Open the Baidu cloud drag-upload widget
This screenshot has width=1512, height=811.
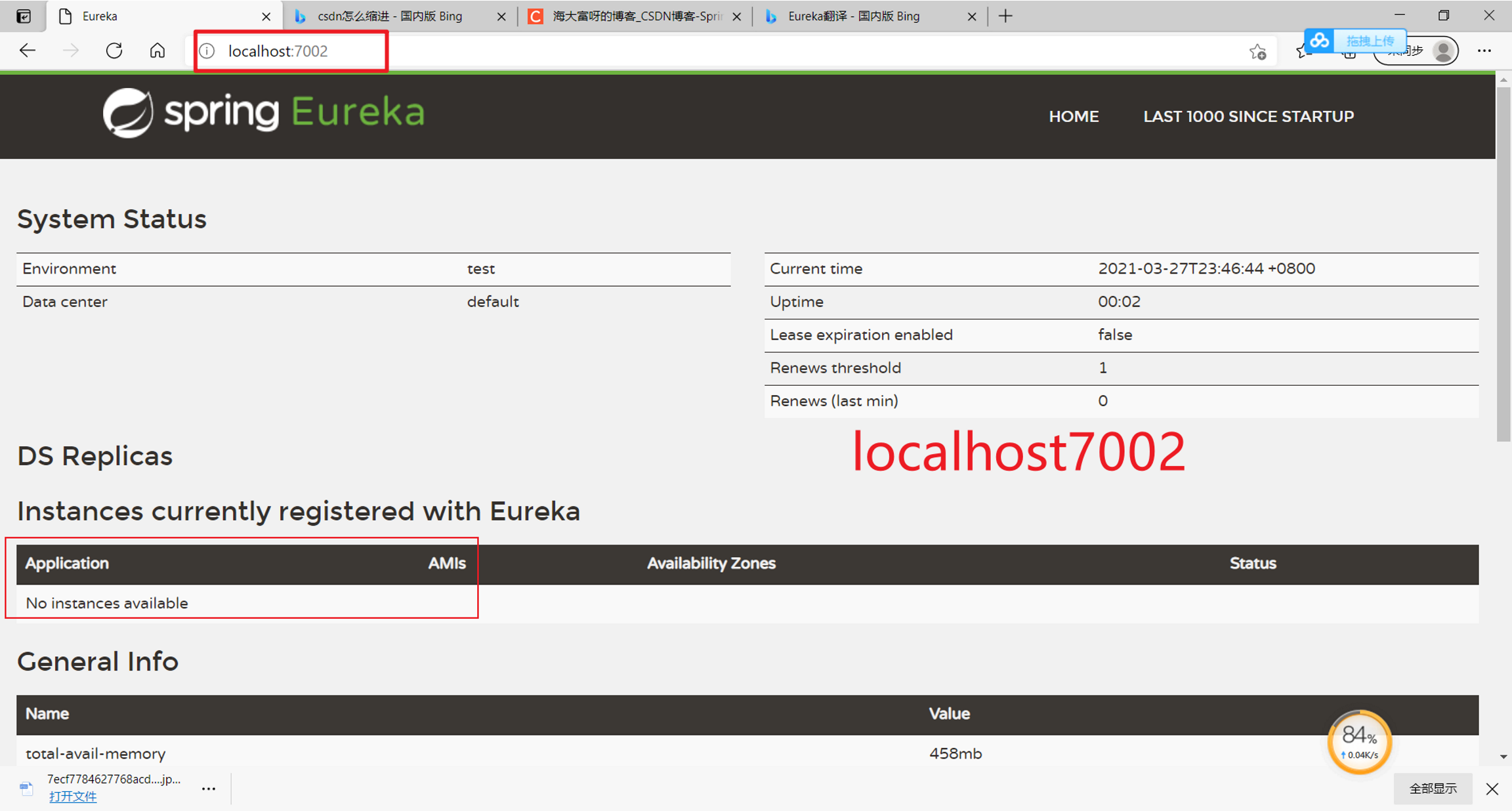1356,41
